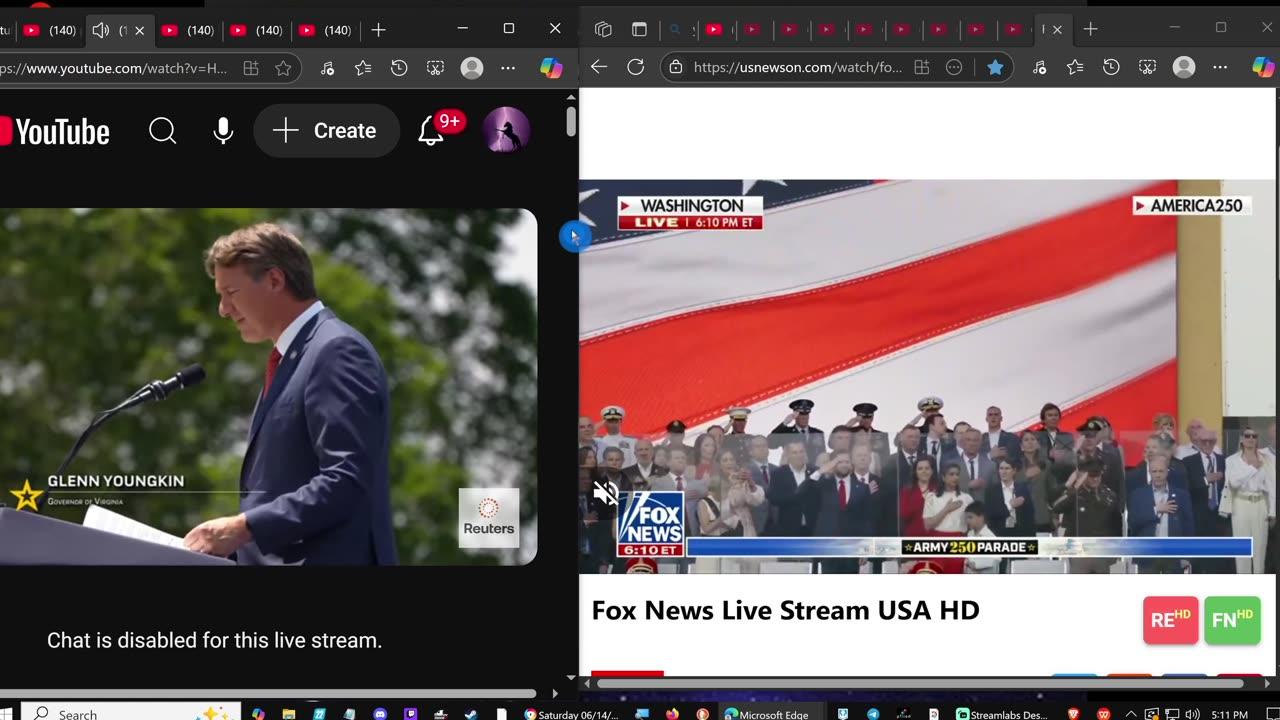
Task: Open YouTube notifications bell
Action: [431, 130]
